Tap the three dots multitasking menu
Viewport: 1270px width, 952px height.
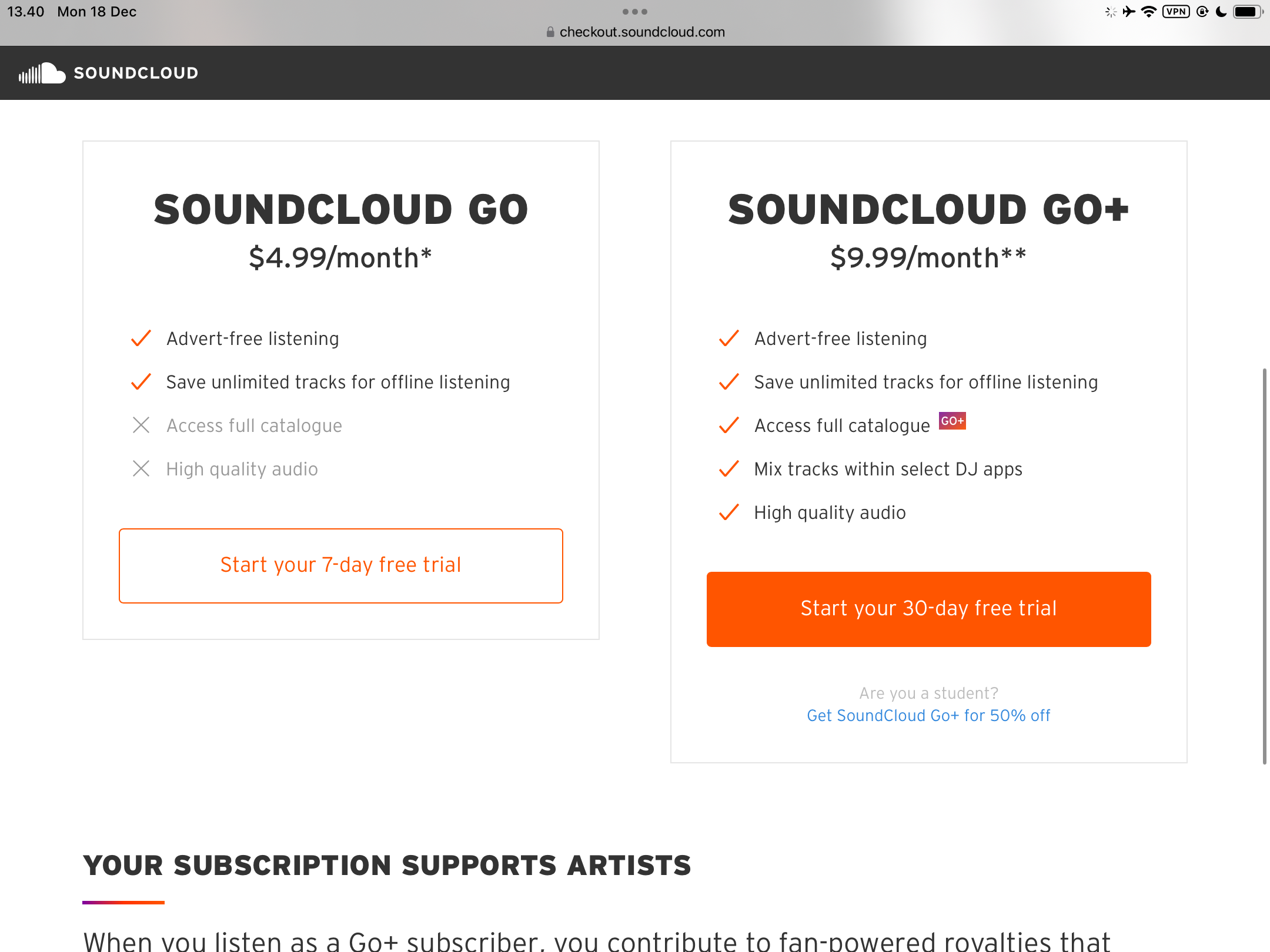(635, 12)
